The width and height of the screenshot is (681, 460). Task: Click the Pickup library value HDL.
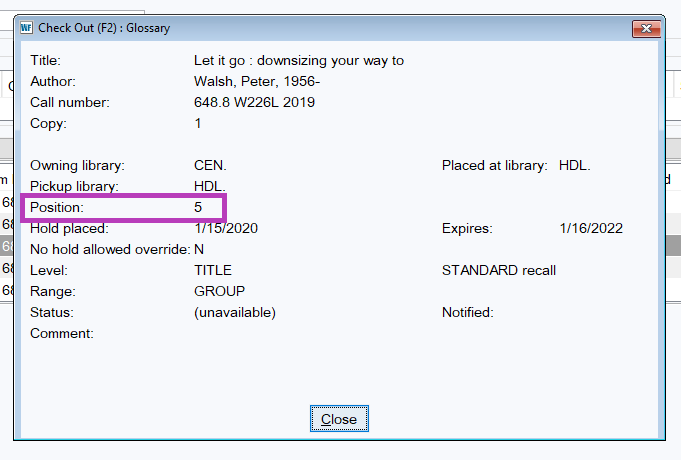(210, 186)
